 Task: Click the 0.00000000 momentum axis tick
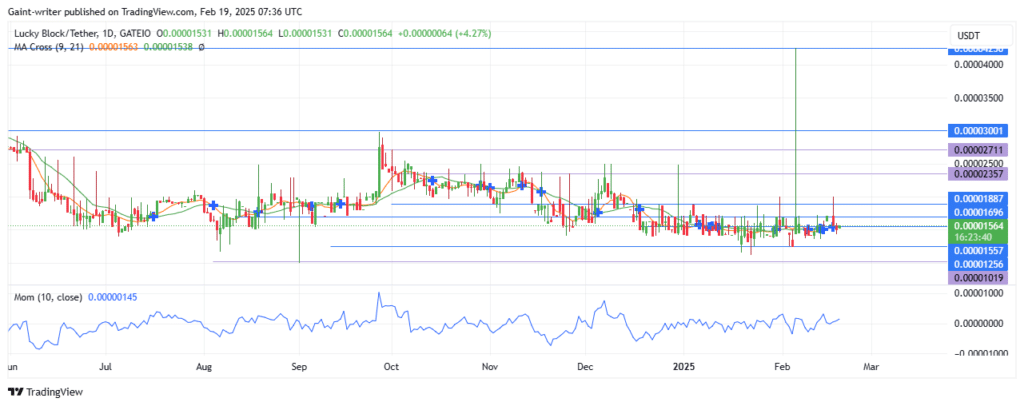(x=978, y=323)
